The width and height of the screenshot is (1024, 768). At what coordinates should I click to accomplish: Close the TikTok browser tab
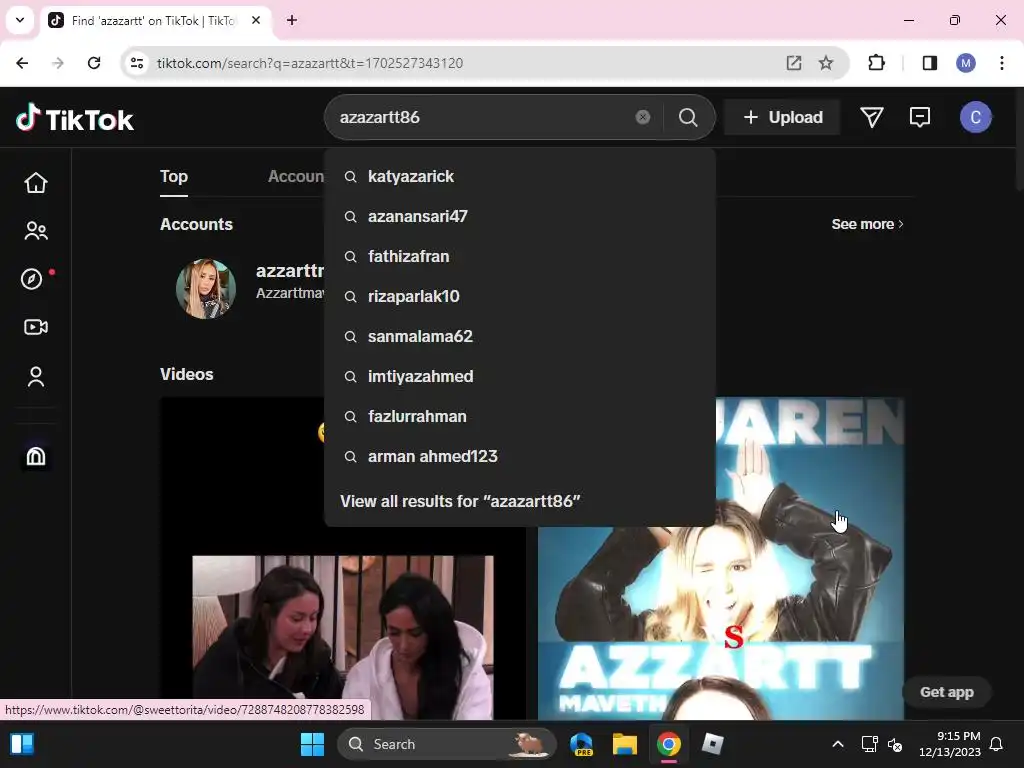pos(256,20)
